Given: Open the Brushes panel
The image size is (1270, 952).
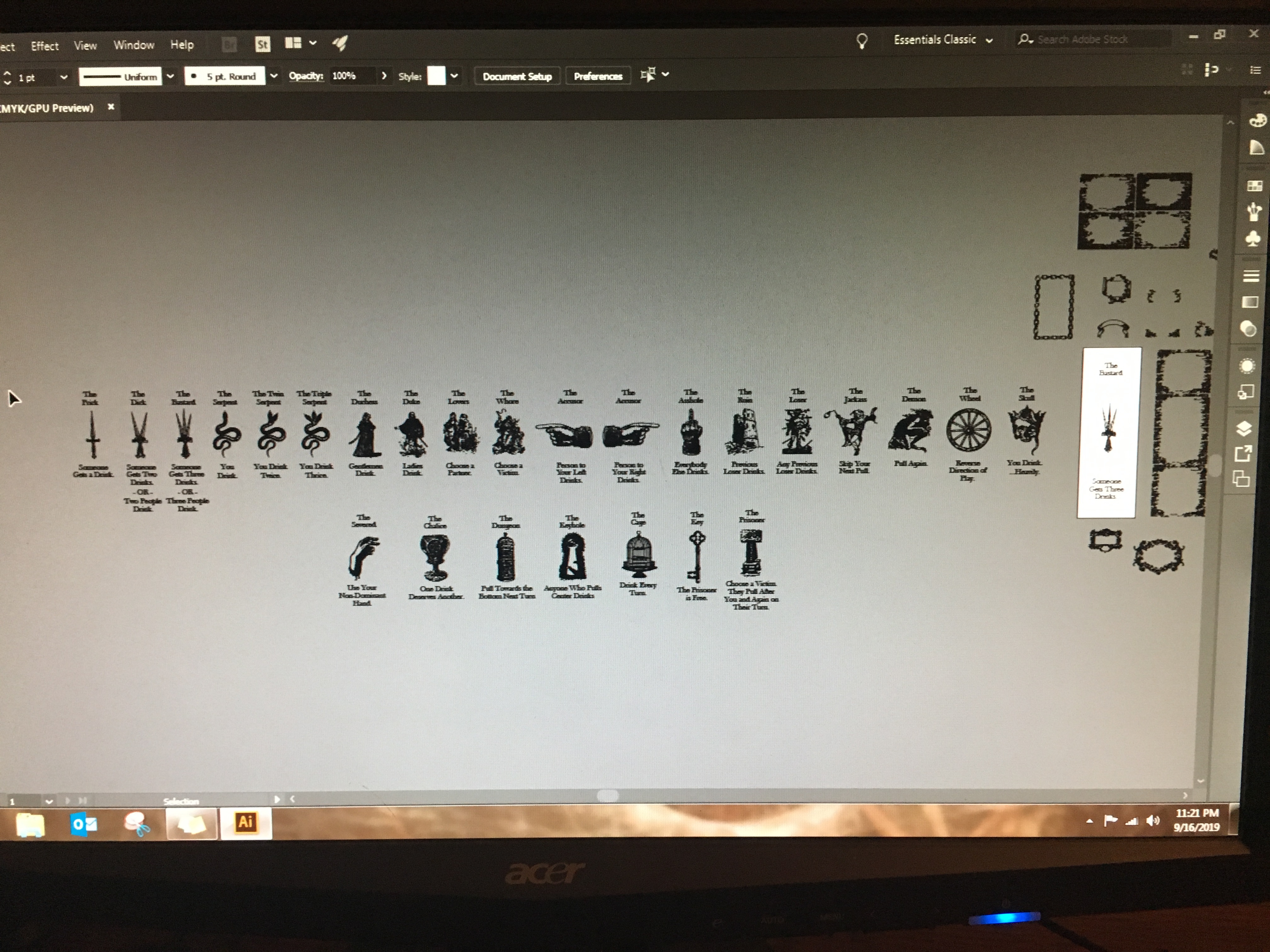Looking at the screenshot, I should [x=1254, y=212].
